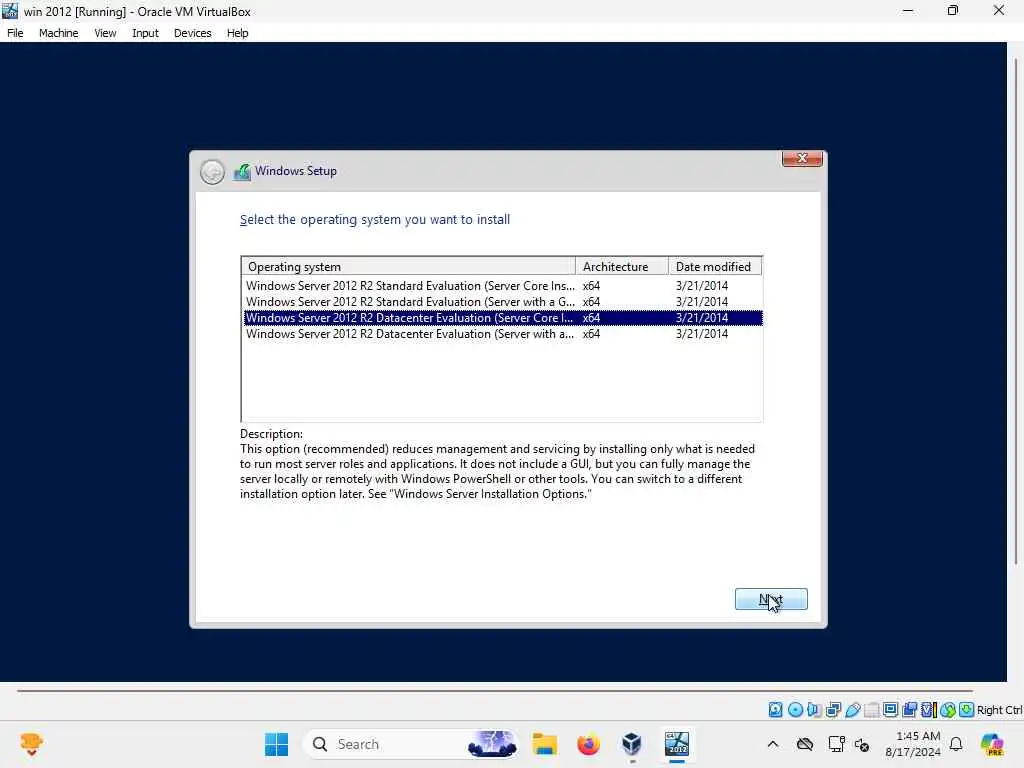Click the taskbar clock showing 1:45 AM
This screenshot has width=1024, height=768.
click(x=913, y=744)
